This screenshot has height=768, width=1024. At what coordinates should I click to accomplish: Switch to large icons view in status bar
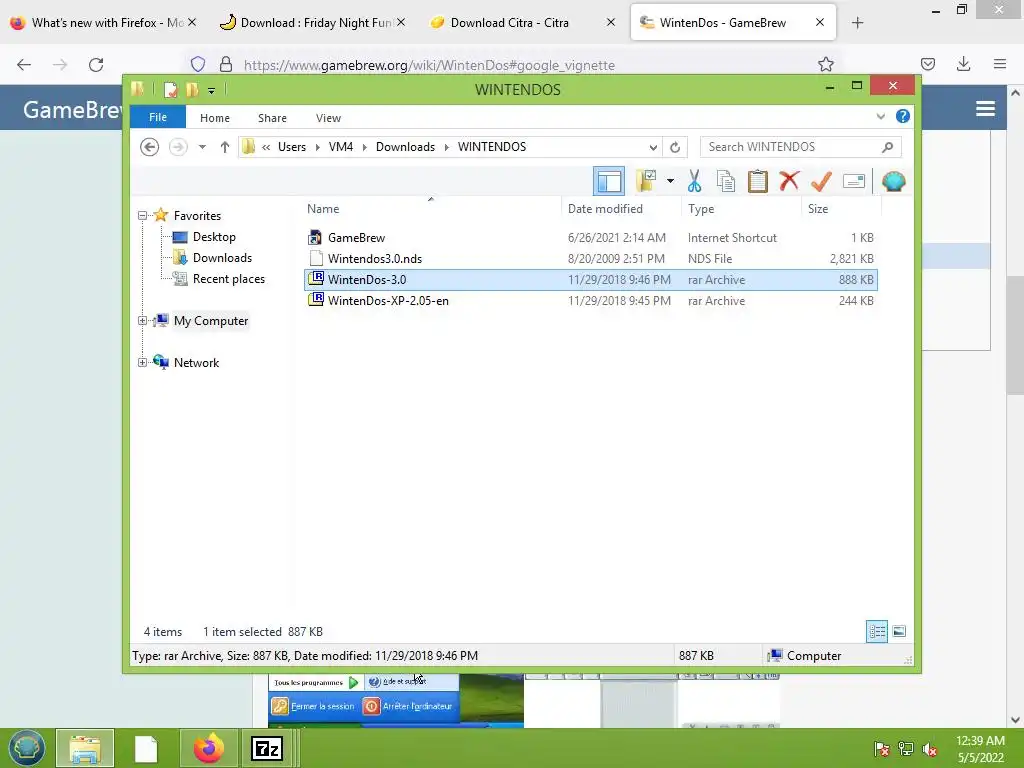pyautogui.click(x=899, y=632)
